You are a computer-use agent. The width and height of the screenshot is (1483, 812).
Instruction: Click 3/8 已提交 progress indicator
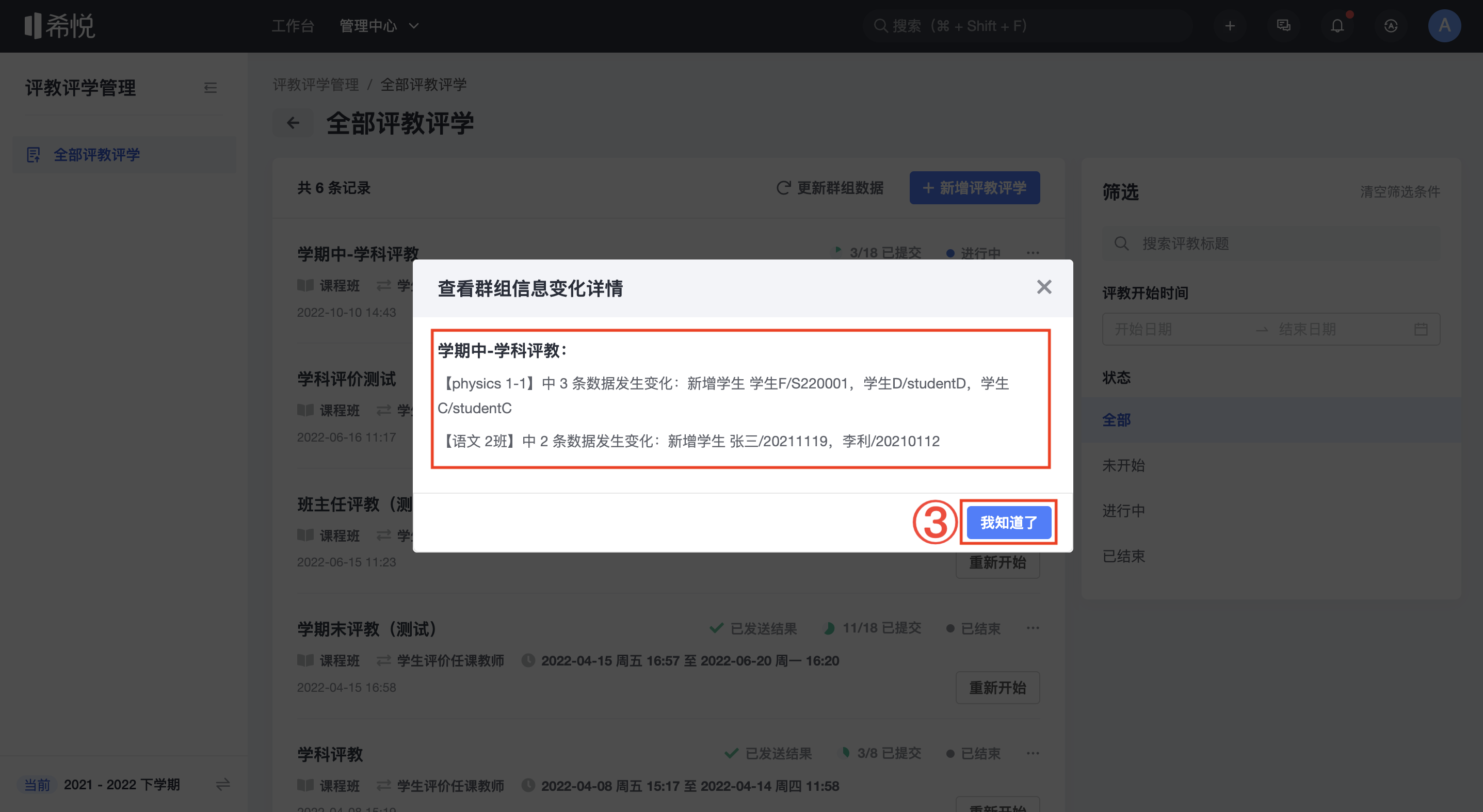click(880, 753)
